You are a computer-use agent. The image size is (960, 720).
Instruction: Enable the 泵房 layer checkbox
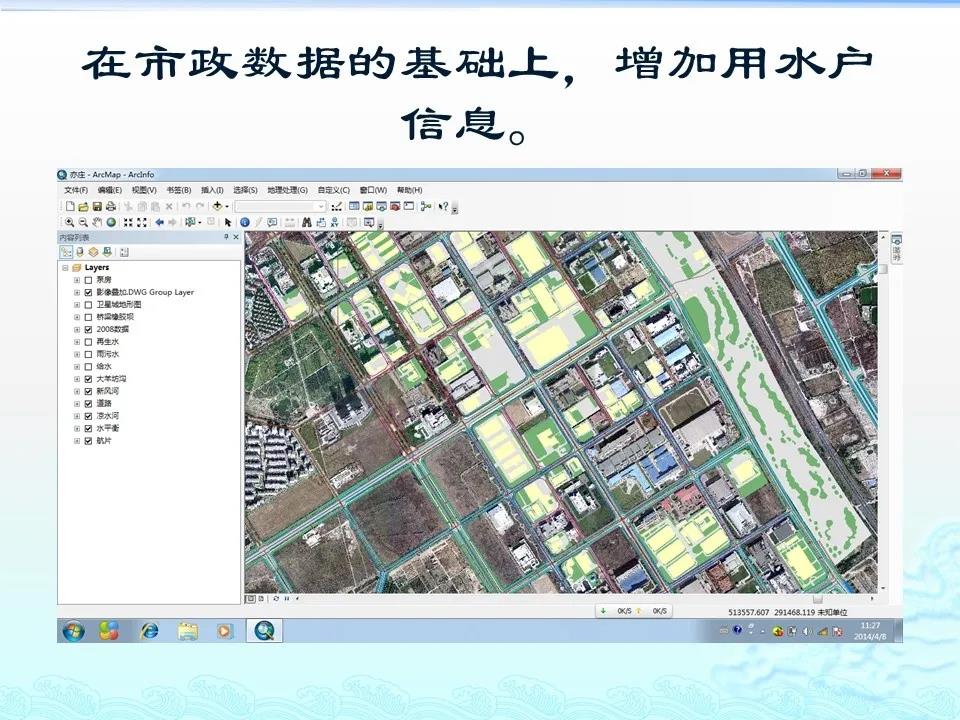88,281
